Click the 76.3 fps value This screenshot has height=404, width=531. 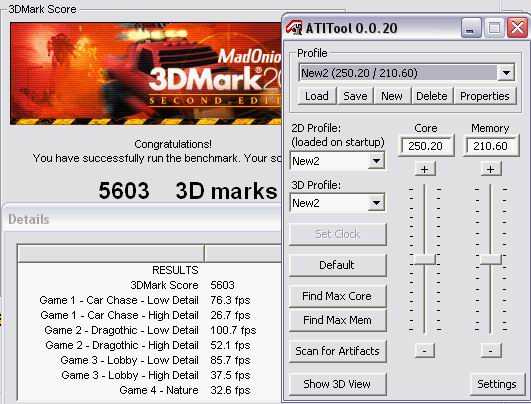click(x=230, y=300)
